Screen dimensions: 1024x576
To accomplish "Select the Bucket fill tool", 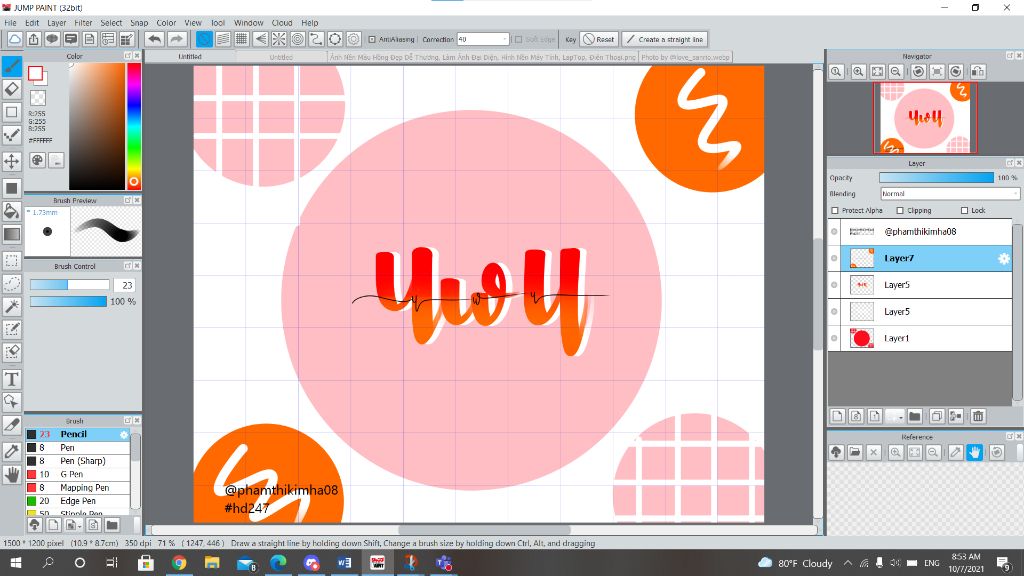I will point(12,211).
